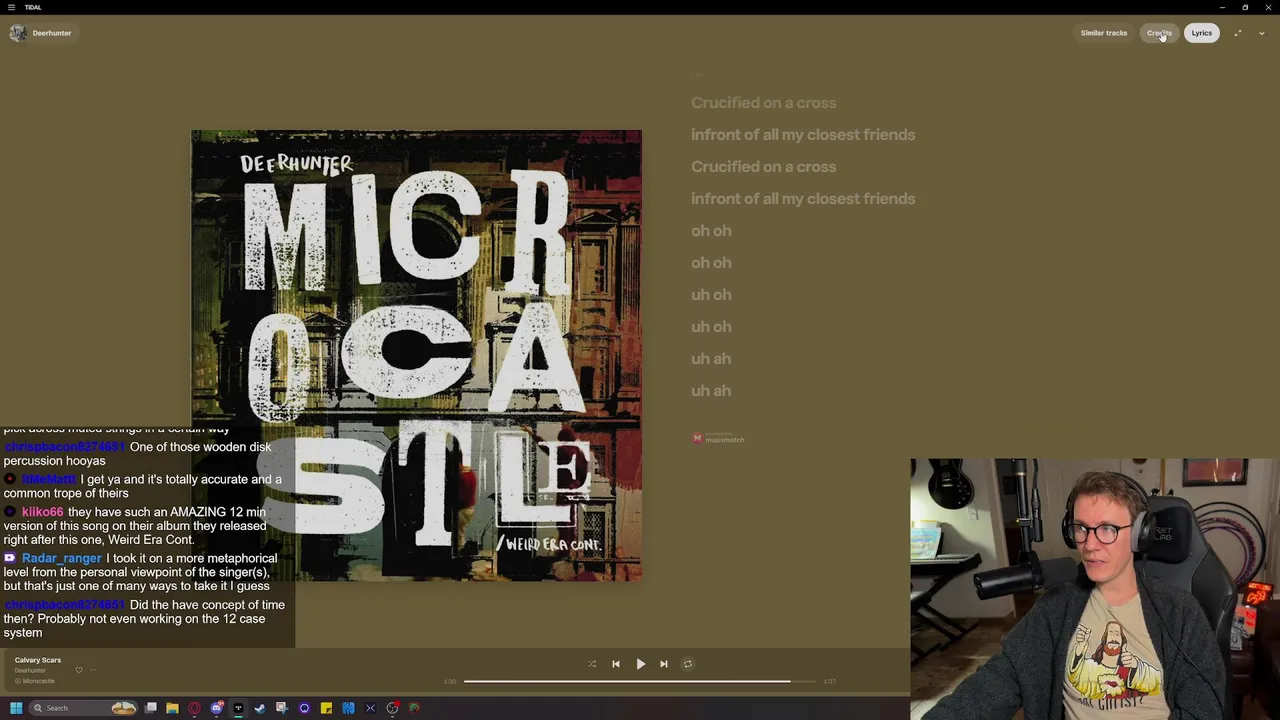
Task: Open the blue striped app taskbar icon
Action: point(348,708)
